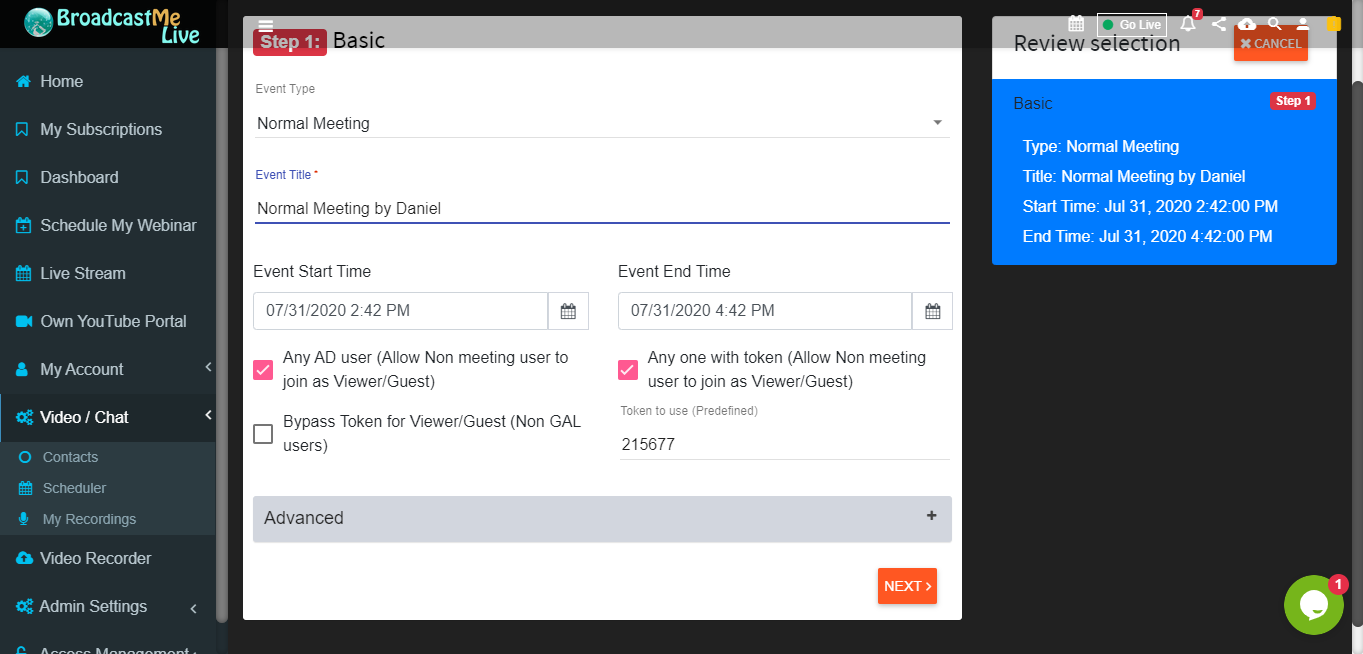Click the Go Live button
This screenshot has height=654, width=1363.
(1132, 25)
